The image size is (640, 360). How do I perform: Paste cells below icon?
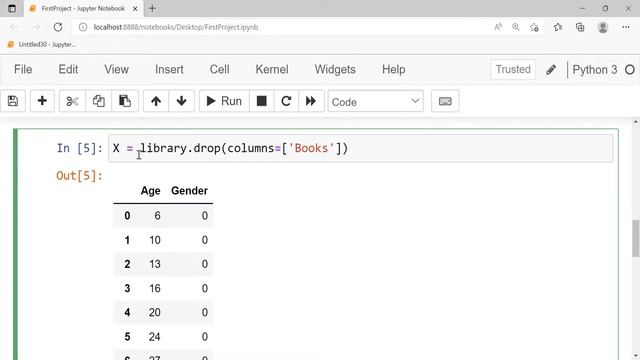(x=125, y=101)
